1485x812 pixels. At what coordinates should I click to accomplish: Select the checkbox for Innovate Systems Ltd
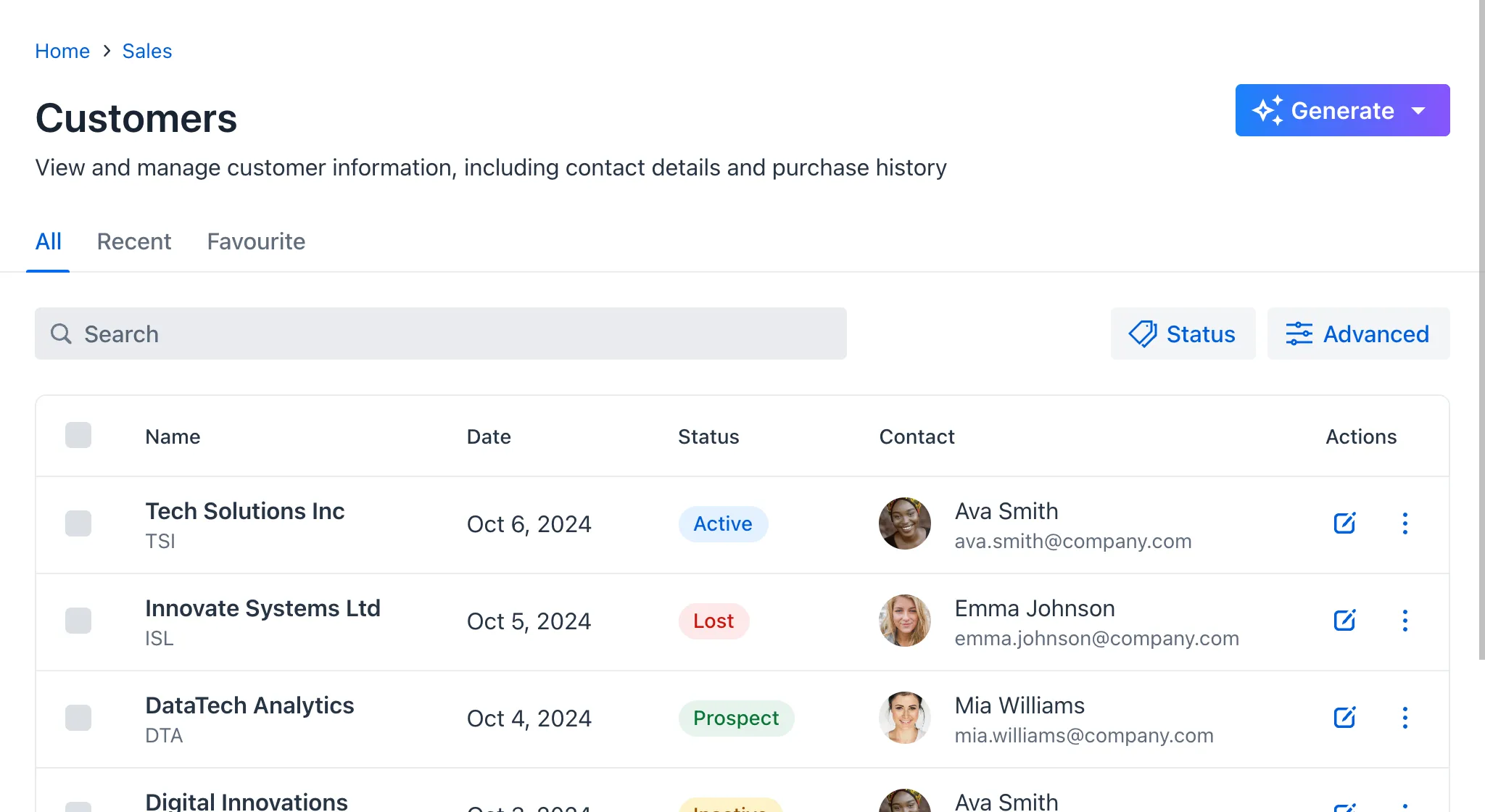[x=78, y=621]
